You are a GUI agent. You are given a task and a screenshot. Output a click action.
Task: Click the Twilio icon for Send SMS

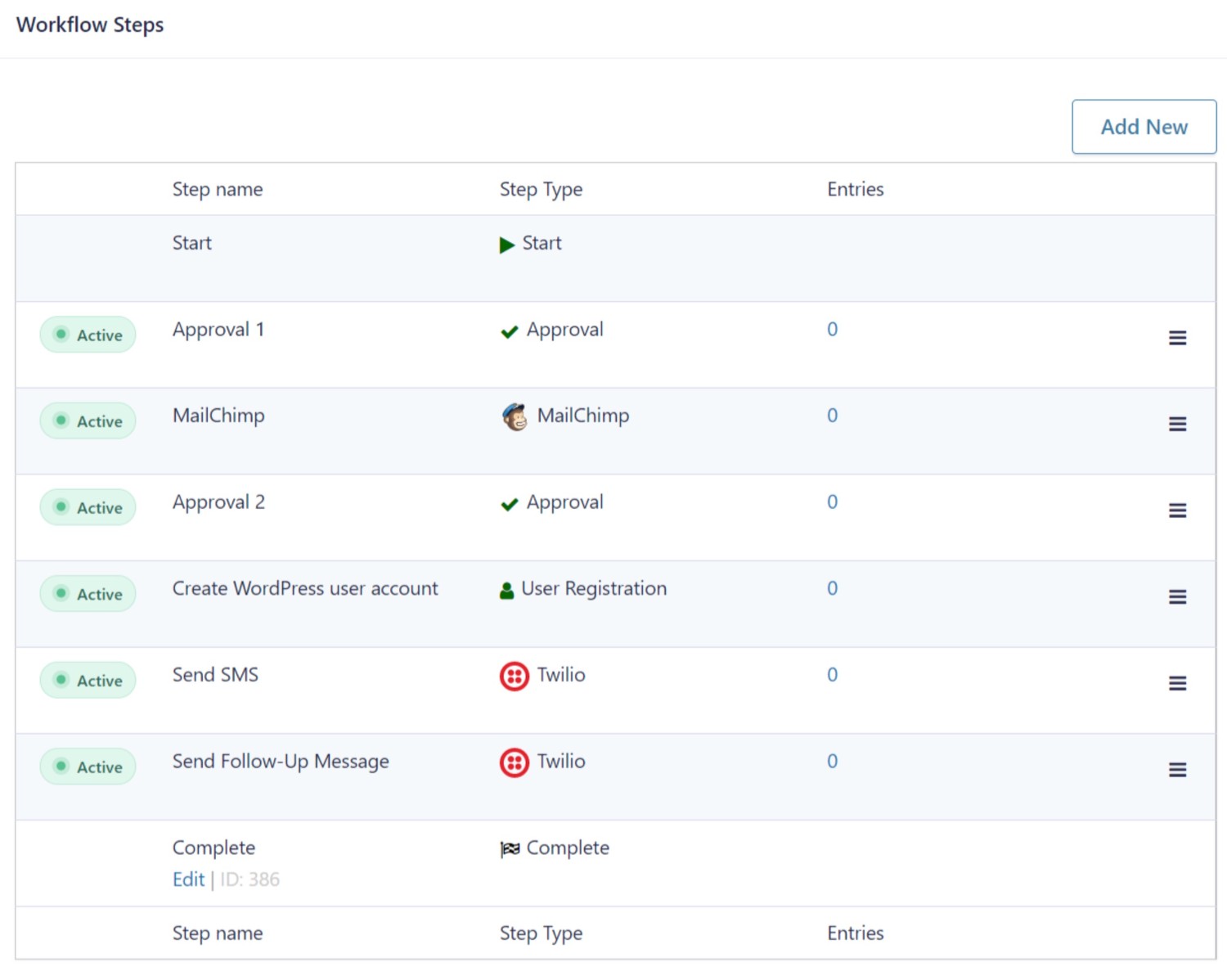point(514,677)
